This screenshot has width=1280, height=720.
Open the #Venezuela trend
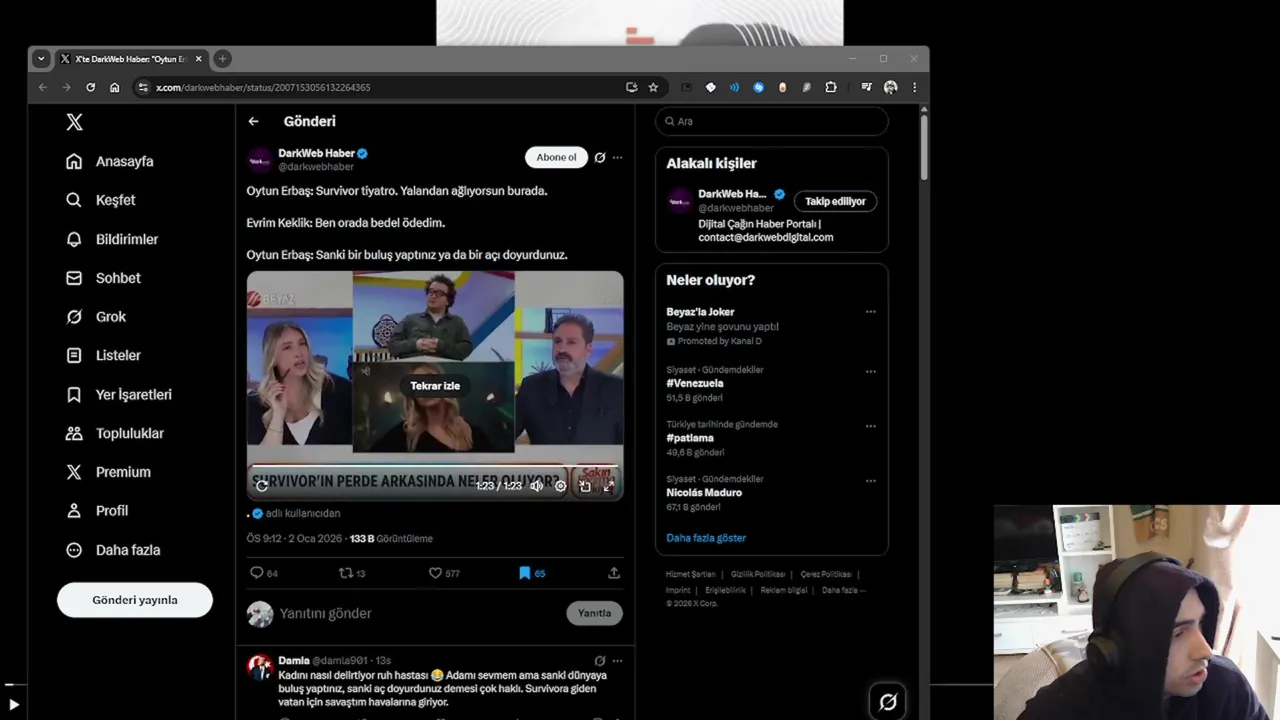[695, 383]
